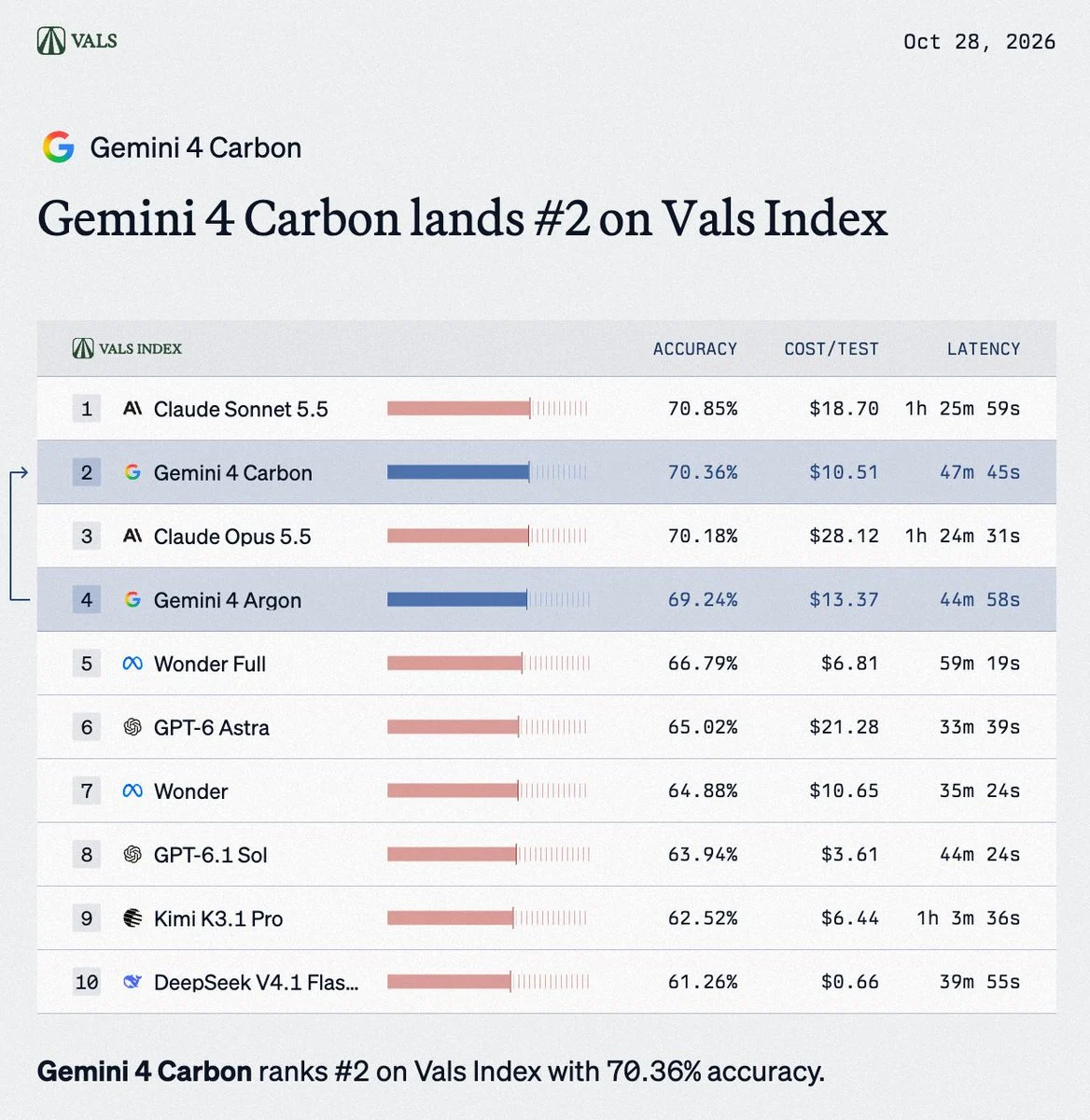Click the Oct 28, 2026 date label
Image resolution: width=1090 pixels, height=1120 pixels.
(x=979, y=41)
